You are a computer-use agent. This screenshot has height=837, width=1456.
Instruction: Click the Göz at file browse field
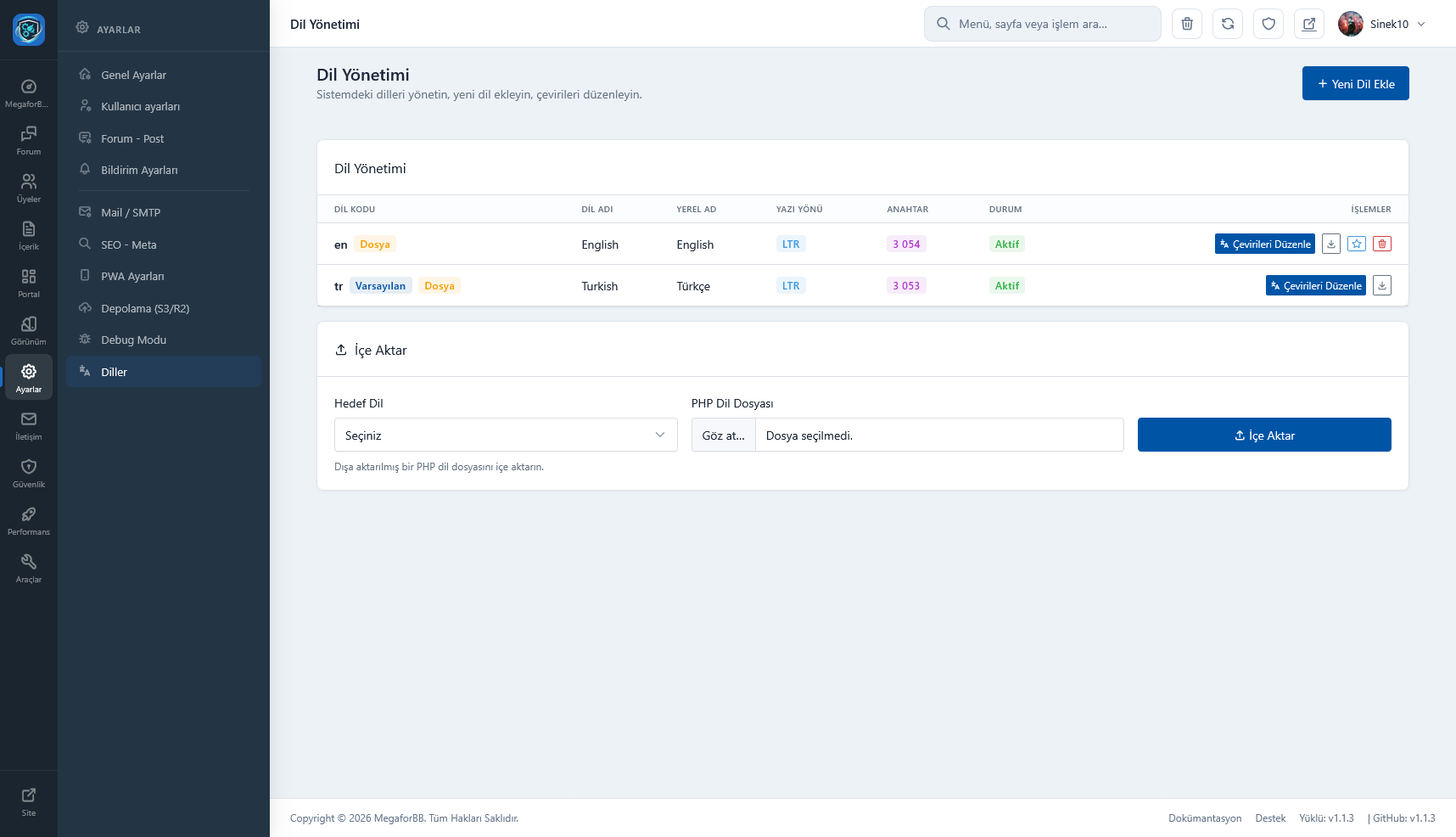(724, 435)
